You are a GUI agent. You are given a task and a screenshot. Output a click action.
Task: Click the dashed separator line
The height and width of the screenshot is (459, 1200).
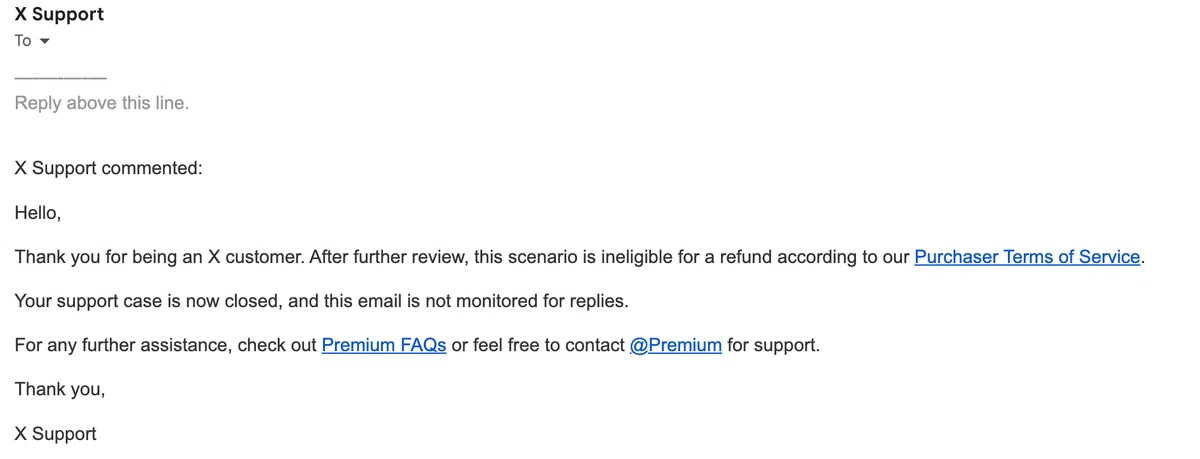tap(60, 77)
